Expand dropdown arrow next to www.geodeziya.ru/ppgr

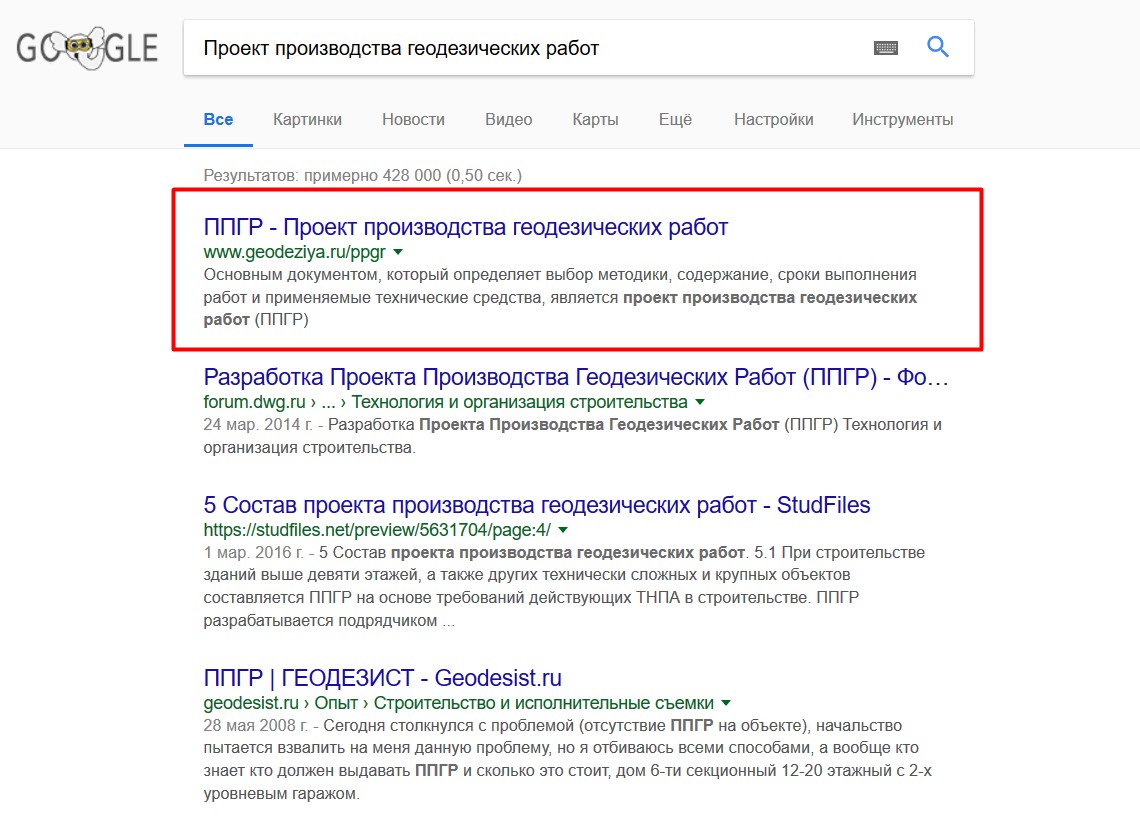398,252
